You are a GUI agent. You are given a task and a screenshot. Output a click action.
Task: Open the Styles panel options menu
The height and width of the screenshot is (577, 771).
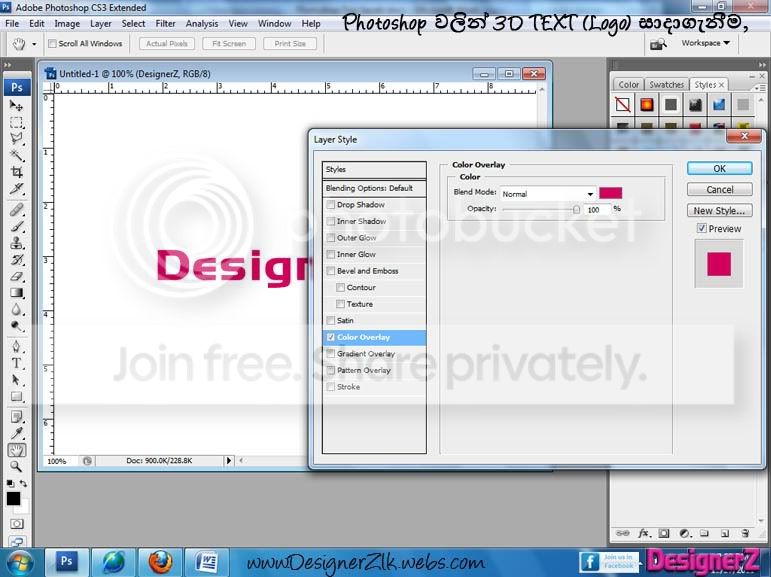coord(760,87)
